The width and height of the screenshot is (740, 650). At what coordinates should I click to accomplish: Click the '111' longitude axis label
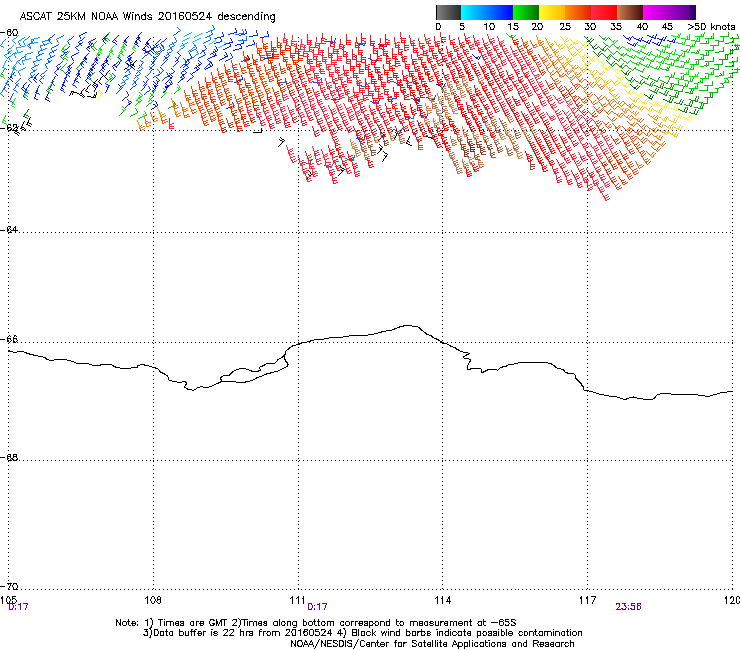click(298, 599)
